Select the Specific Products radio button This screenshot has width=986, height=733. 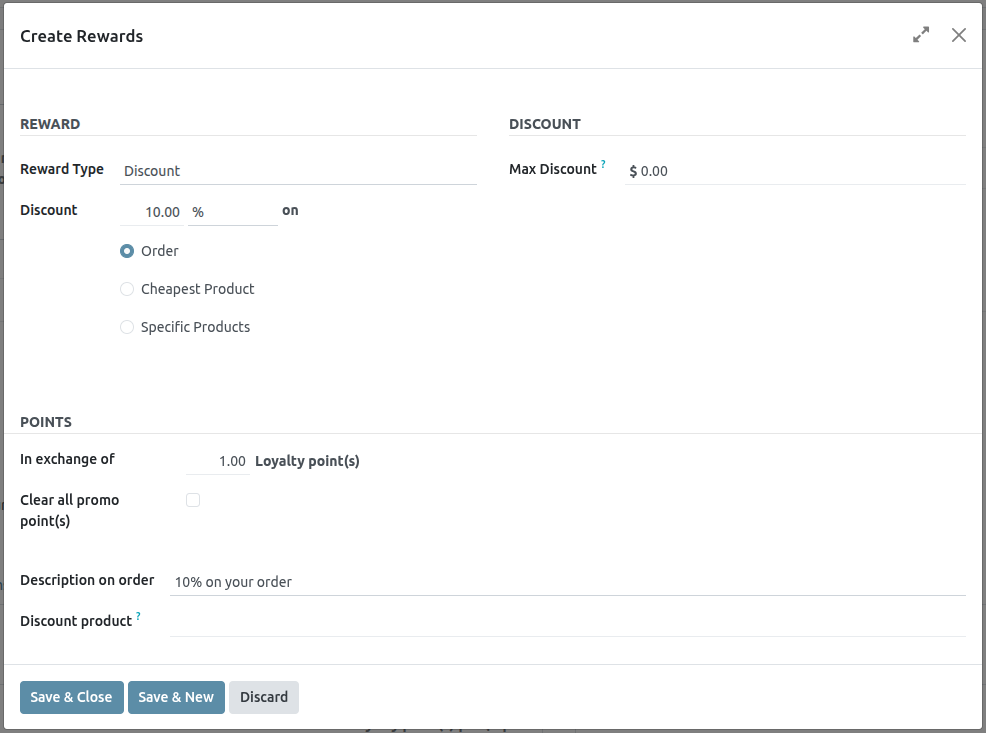coord(127,327)
